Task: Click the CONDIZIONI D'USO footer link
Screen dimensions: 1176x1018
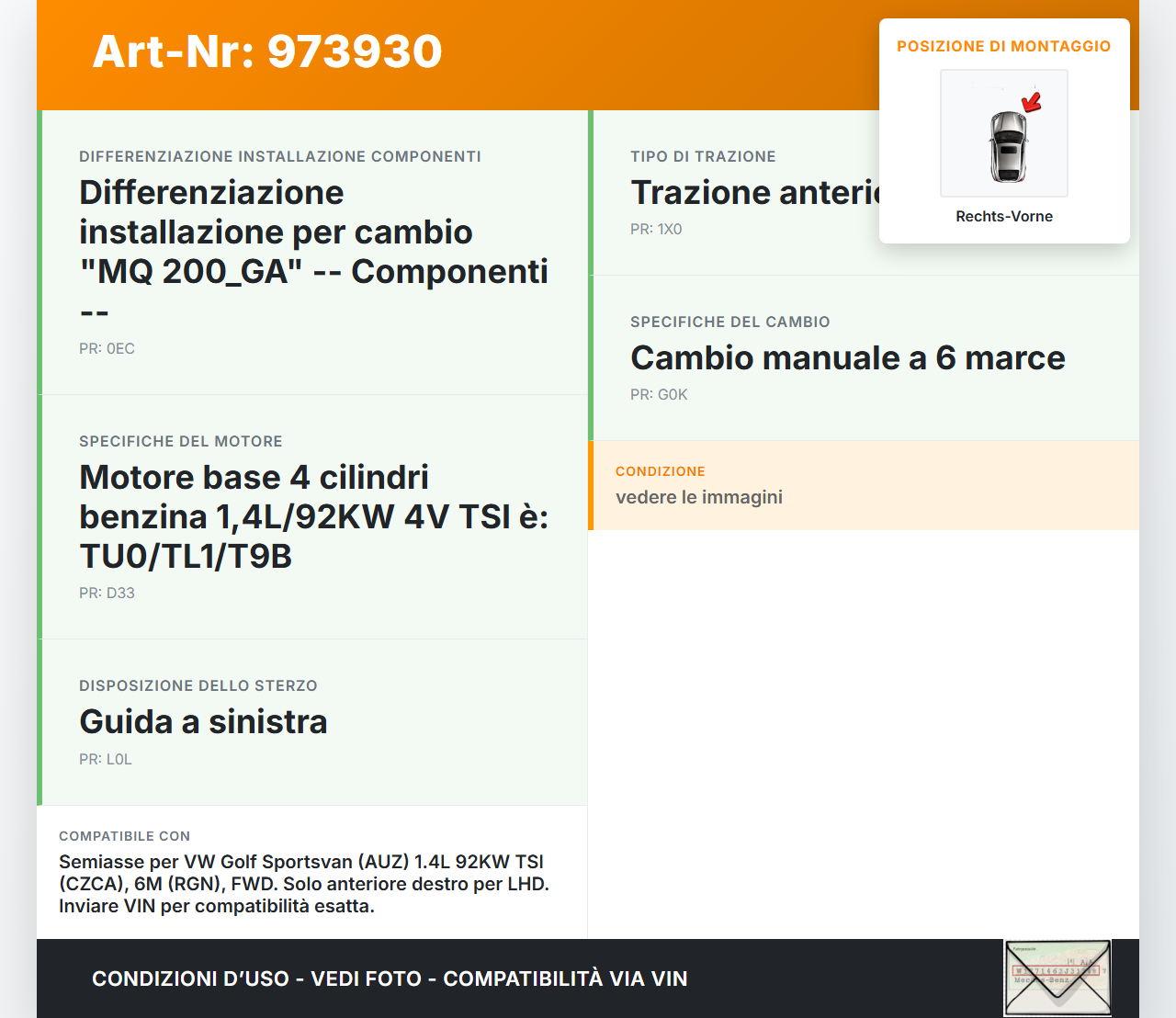Action: coord(390,978)
